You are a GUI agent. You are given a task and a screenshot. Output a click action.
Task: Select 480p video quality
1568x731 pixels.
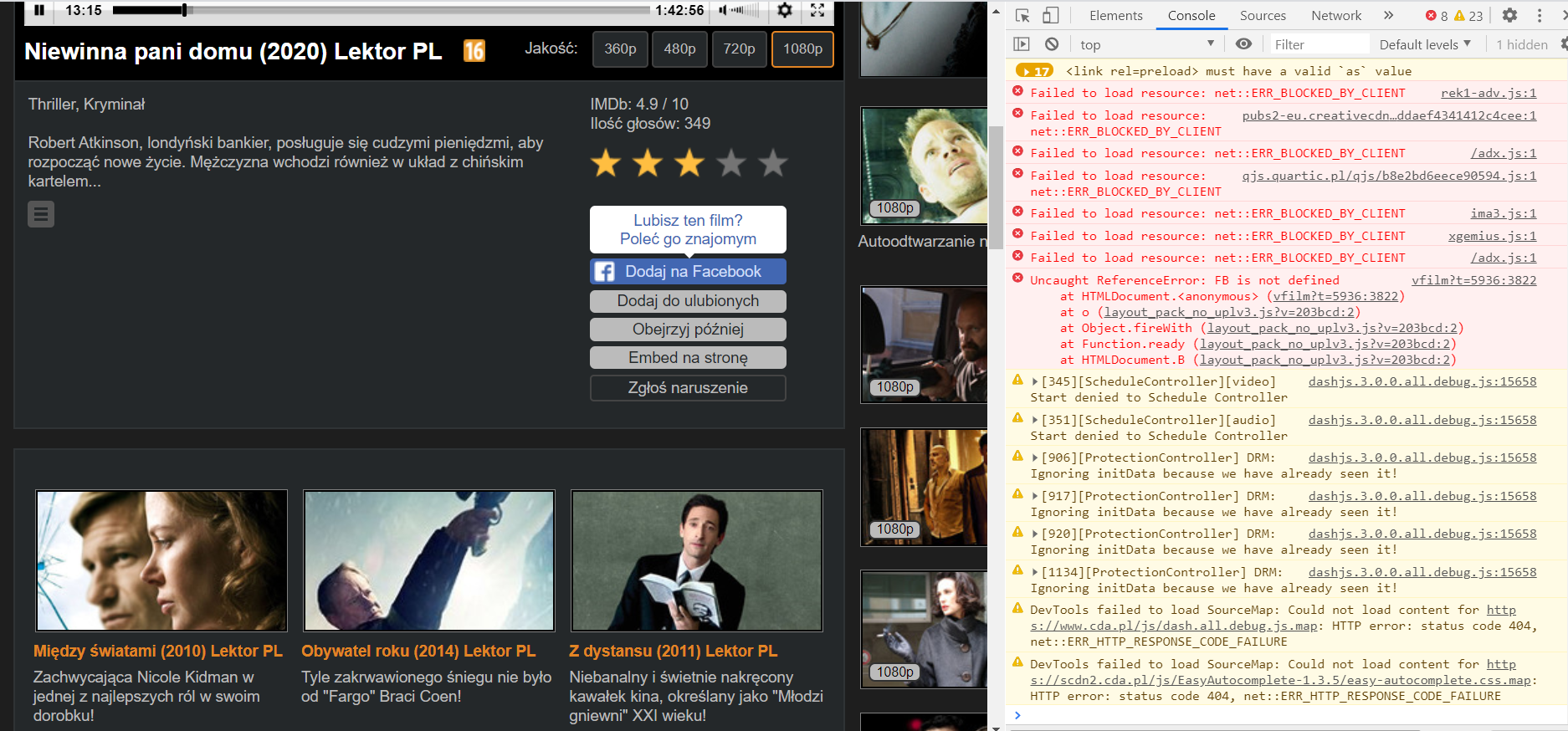pos(679,49)
